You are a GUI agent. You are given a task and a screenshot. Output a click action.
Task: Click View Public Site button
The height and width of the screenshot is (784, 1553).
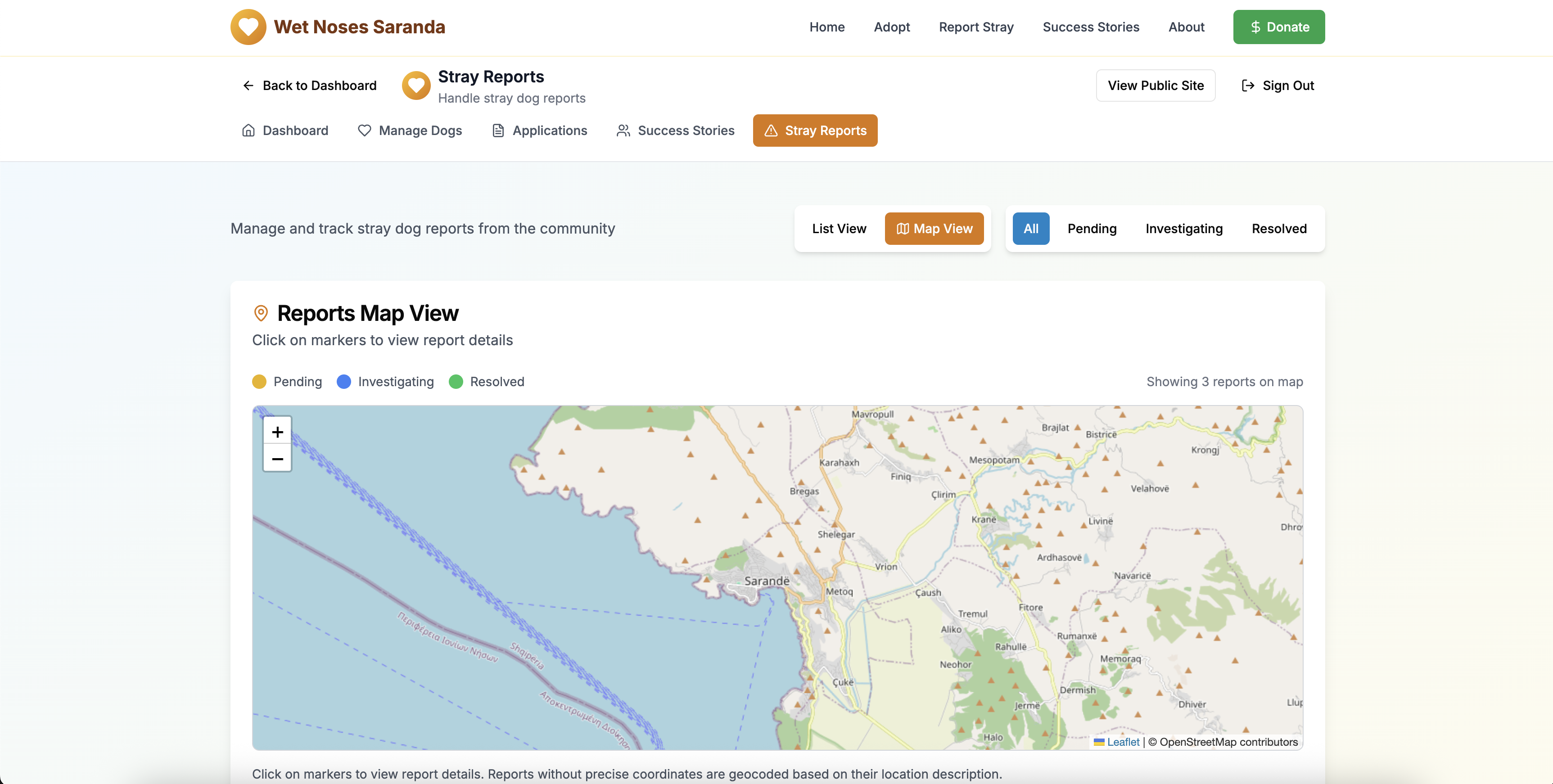coord(1155,86)
